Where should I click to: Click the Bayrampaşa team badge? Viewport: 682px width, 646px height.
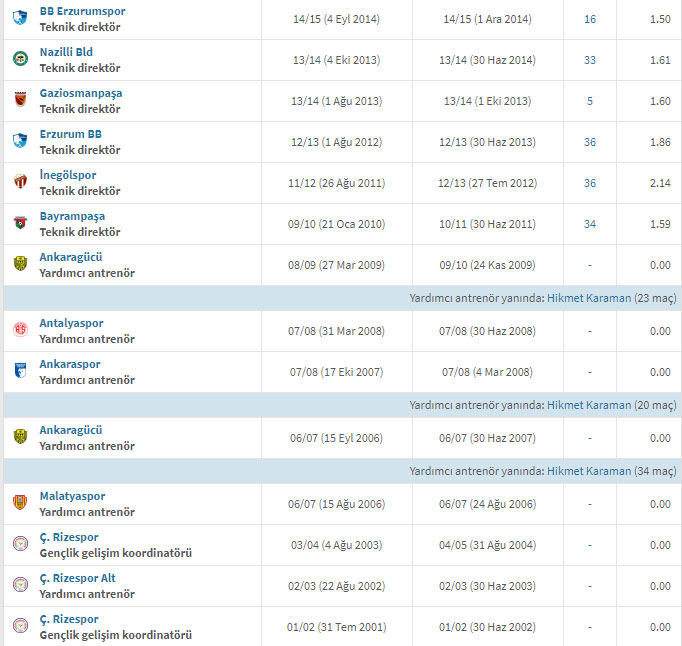20,223
